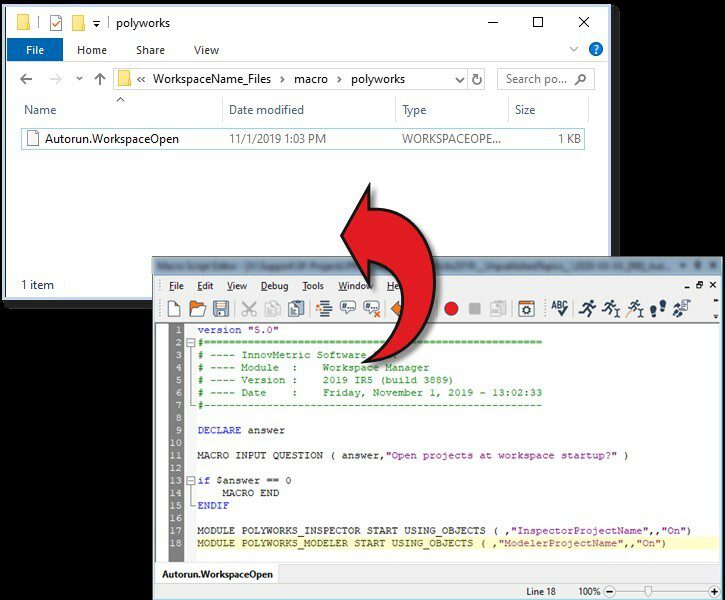The width and height of the screenshot is (725, 600).
Task: Stop recording with the gray square button
Action: tap(474, 309)
